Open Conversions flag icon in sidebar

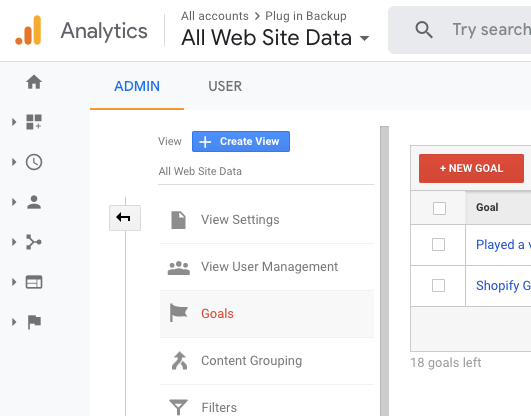[x=34, y=322]
